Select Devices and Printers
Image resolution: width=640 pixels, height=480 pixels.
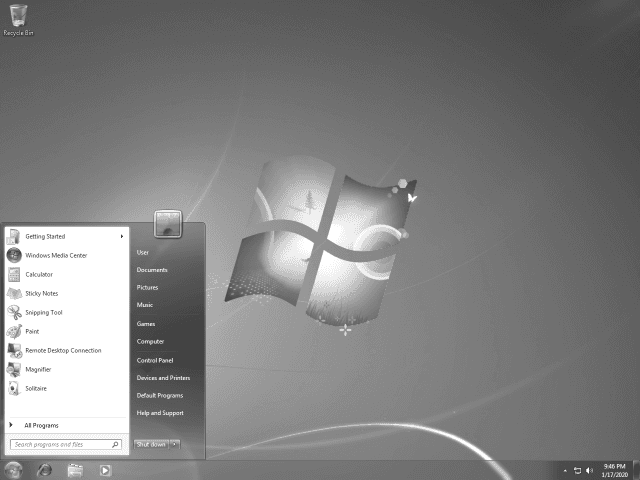point(163,378)
